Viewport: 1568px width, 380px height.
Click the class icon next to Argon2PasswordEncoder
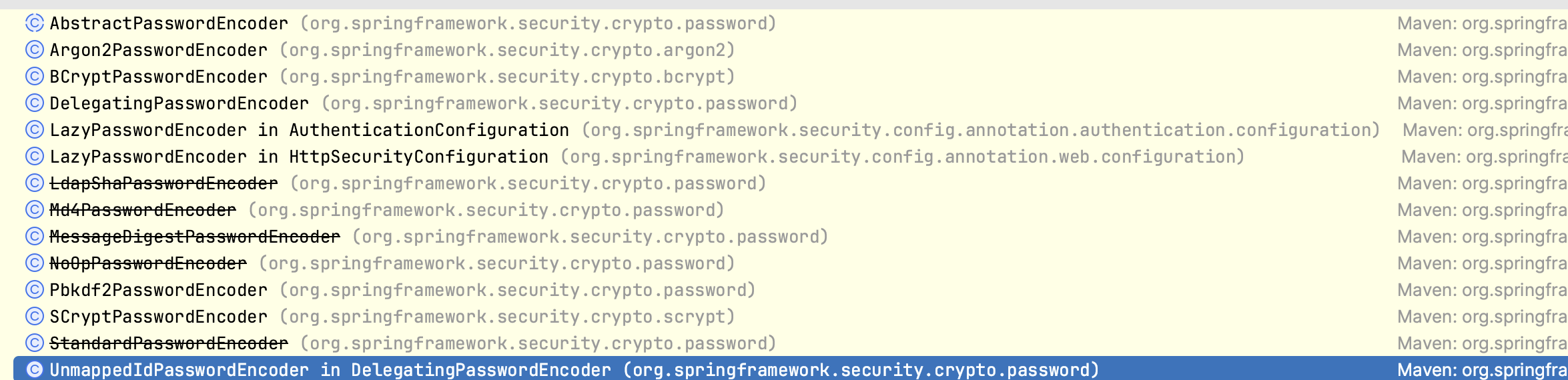[35, 50]
